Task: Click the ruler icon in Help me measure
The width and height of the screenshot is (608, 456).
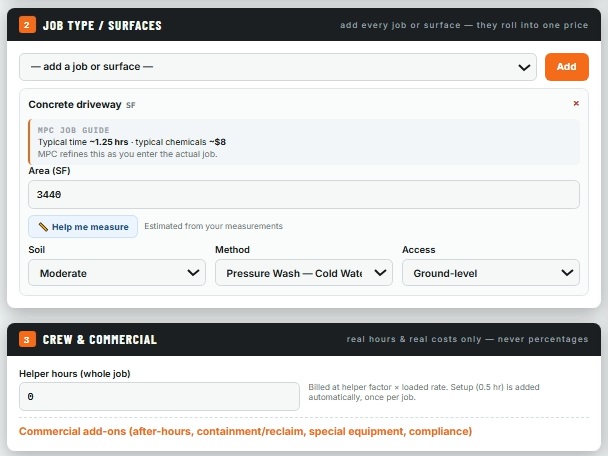Action: [x=43, y=227]
